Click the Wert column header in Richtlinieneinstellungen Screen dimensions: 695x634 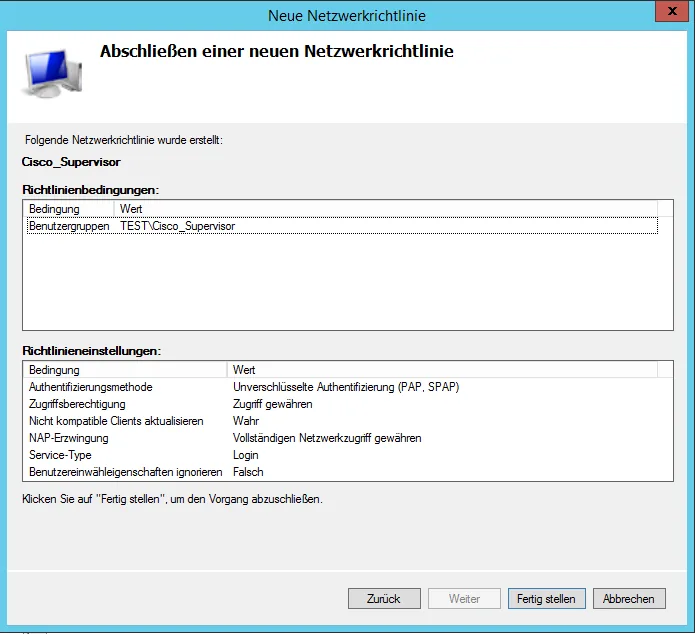(x=442, y=370)
